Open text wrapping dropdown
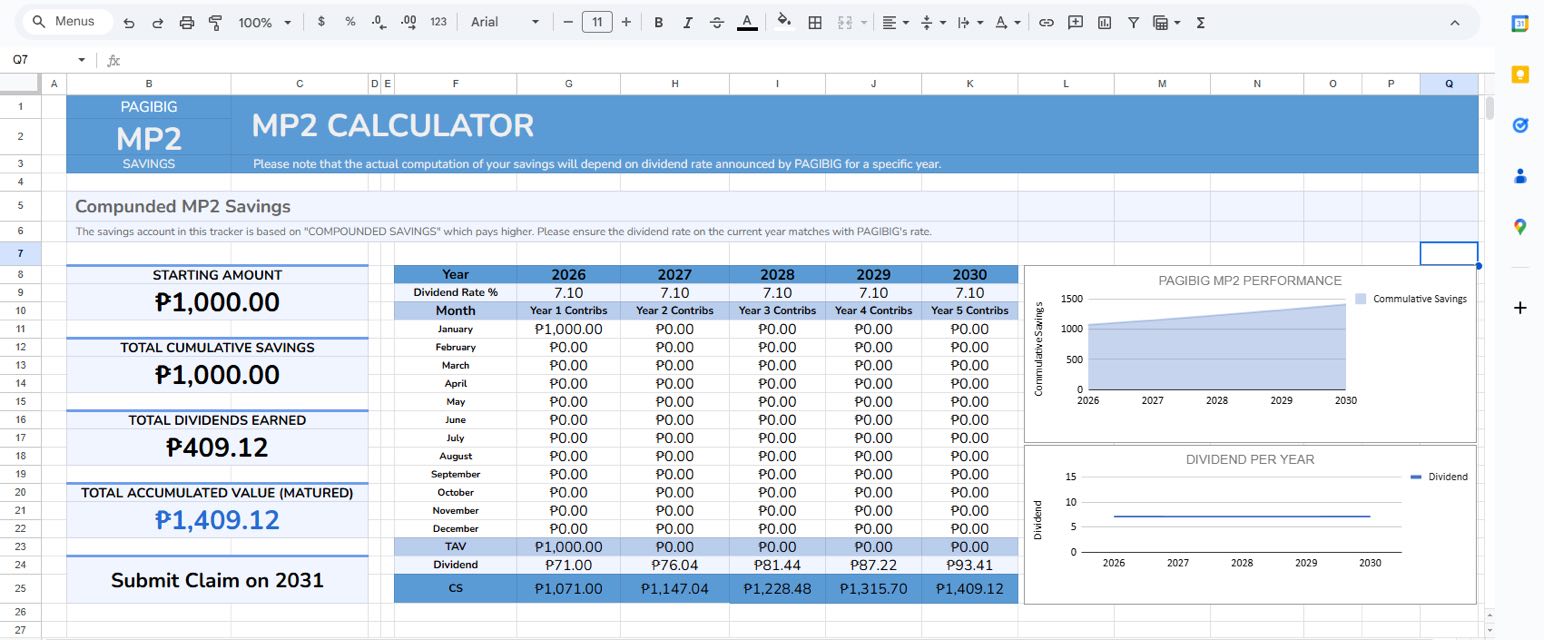The width and height of the screenshot is (1544, 640). pyautogui.click(x=970, y=22)
